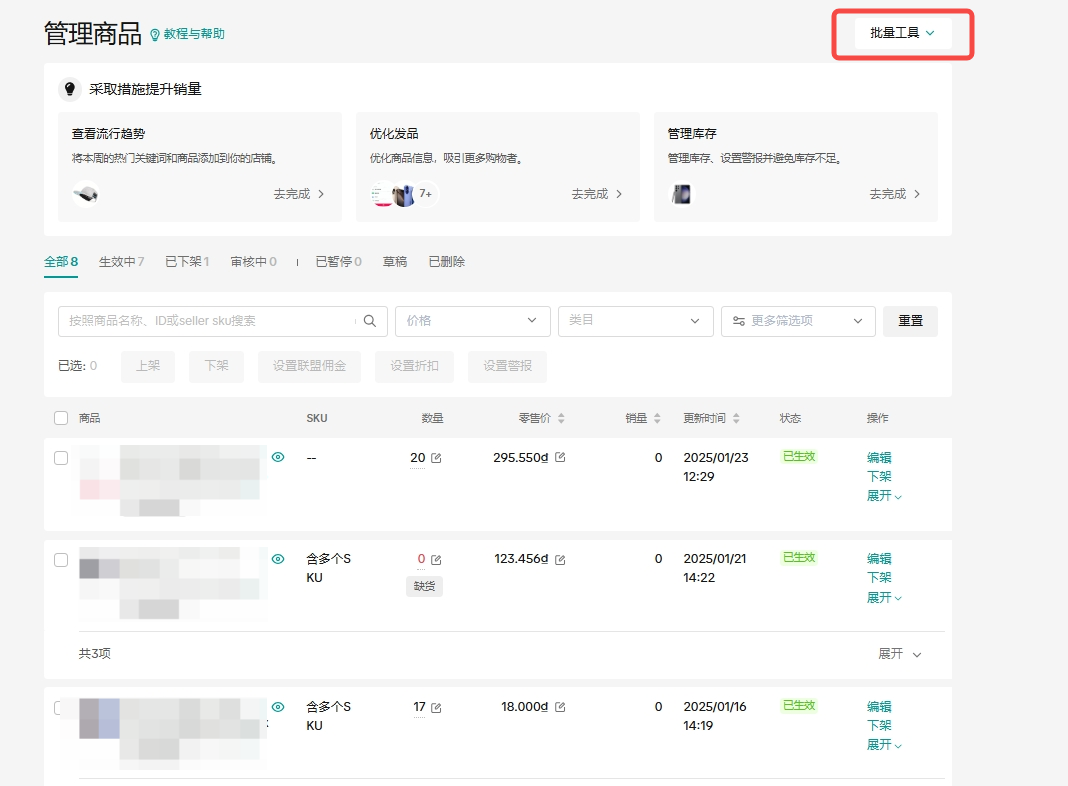The width and height of the screenshot is (1068, 786).
Task: Click edit price icon beside 295.550đ
Action: (x=560, y=457)
